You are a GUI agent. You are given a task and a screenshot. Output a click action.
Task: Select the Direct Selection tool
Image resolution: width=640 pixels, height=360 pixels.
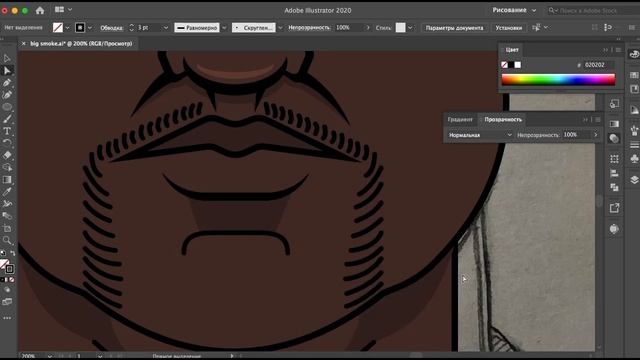point(7,71)
